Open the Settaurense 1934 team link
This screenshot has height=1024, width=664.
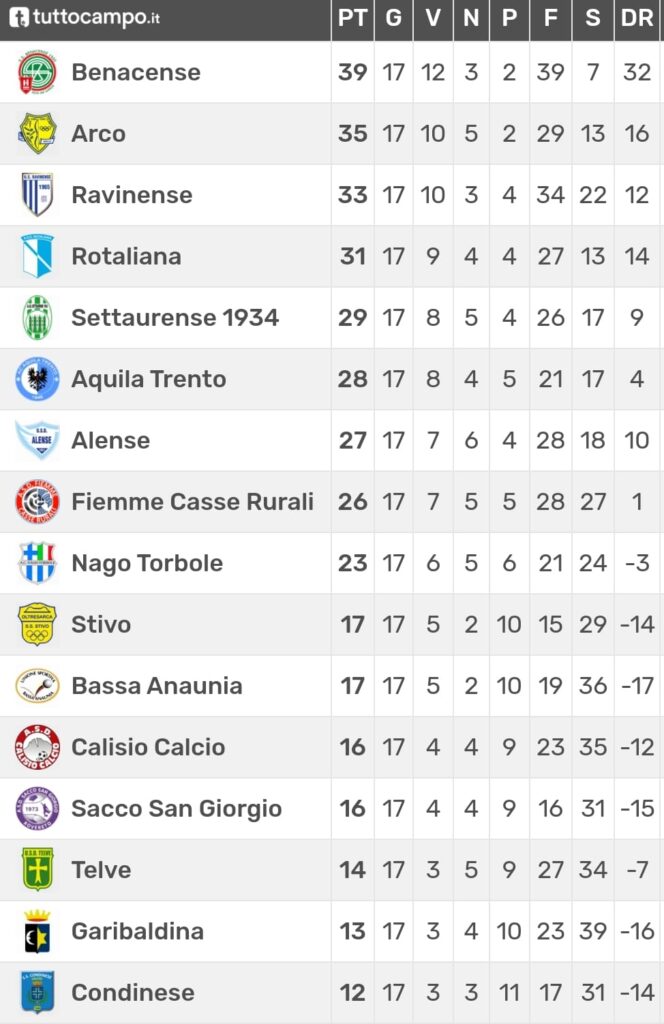coord(175,317)
